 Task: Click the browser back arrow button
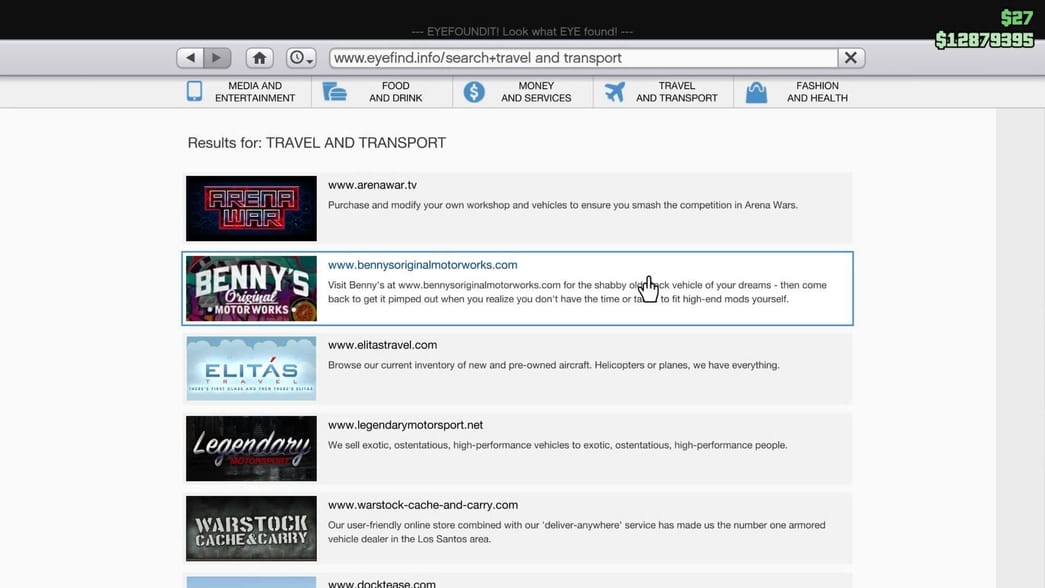tap(190, 58)
